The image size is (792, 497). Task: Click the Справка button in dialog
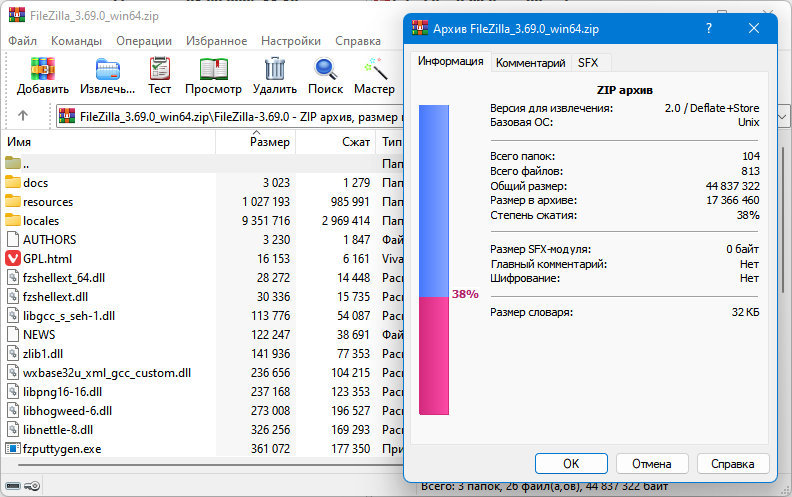[732, 464]
